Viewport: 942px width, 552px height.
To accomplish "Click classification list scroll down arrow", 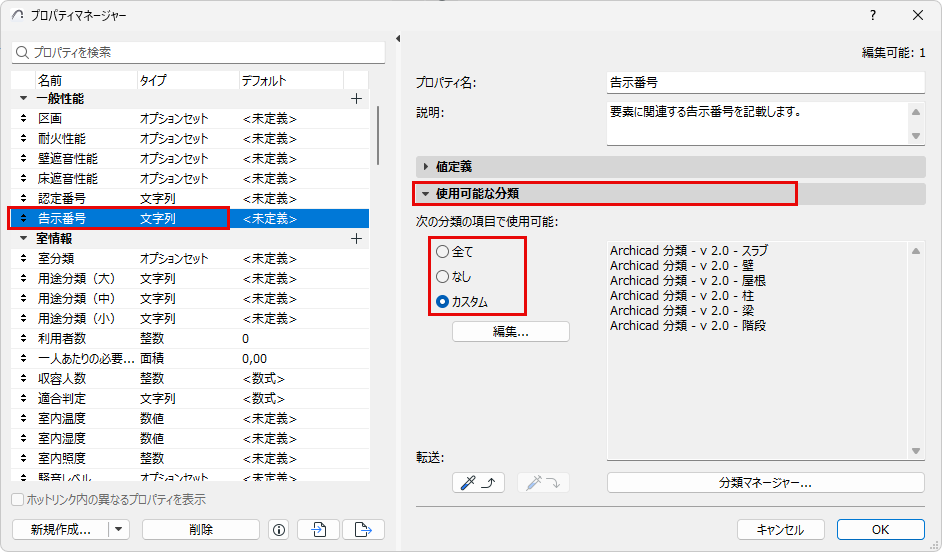I will [x=916, y=451].
